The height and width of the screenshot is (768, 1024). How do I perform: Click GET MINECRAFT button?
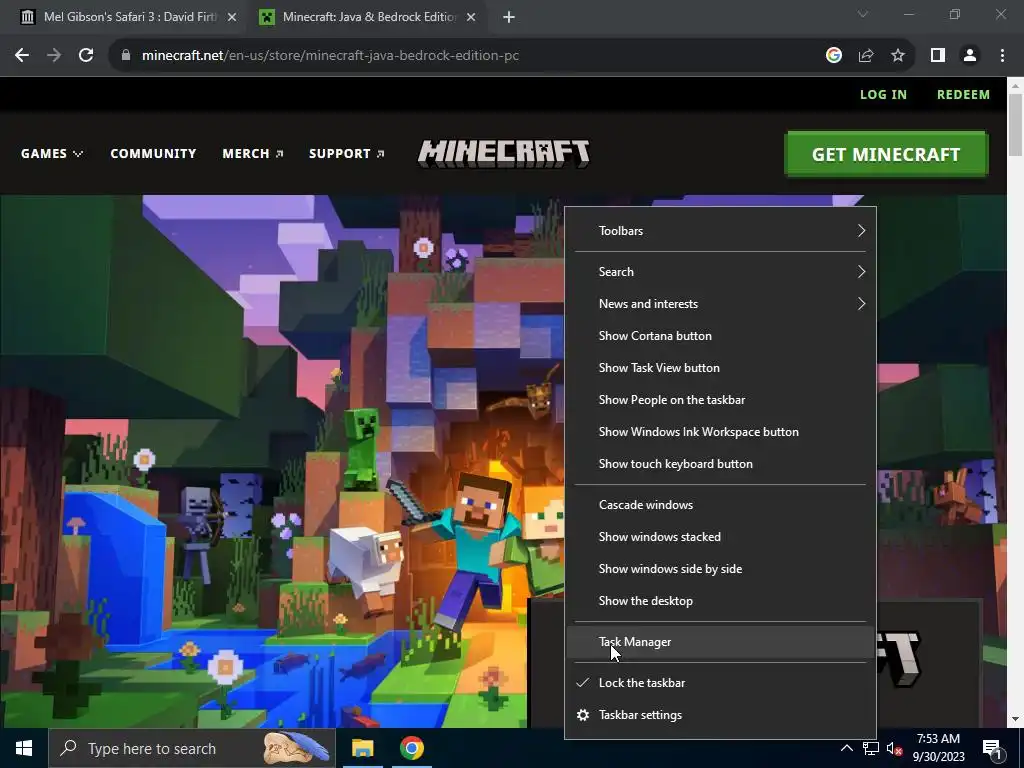click(886, 155)
